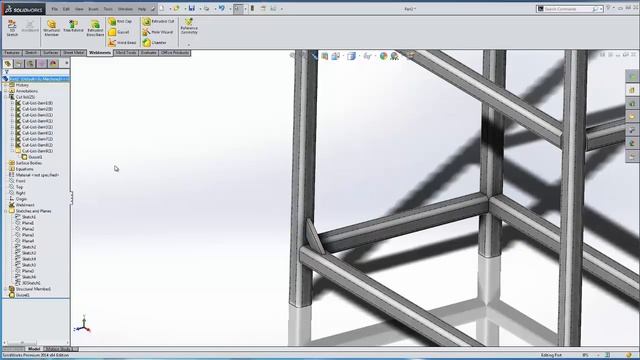The image size is (640, 360).
Task: Open the Window menu
Action: 125,9
